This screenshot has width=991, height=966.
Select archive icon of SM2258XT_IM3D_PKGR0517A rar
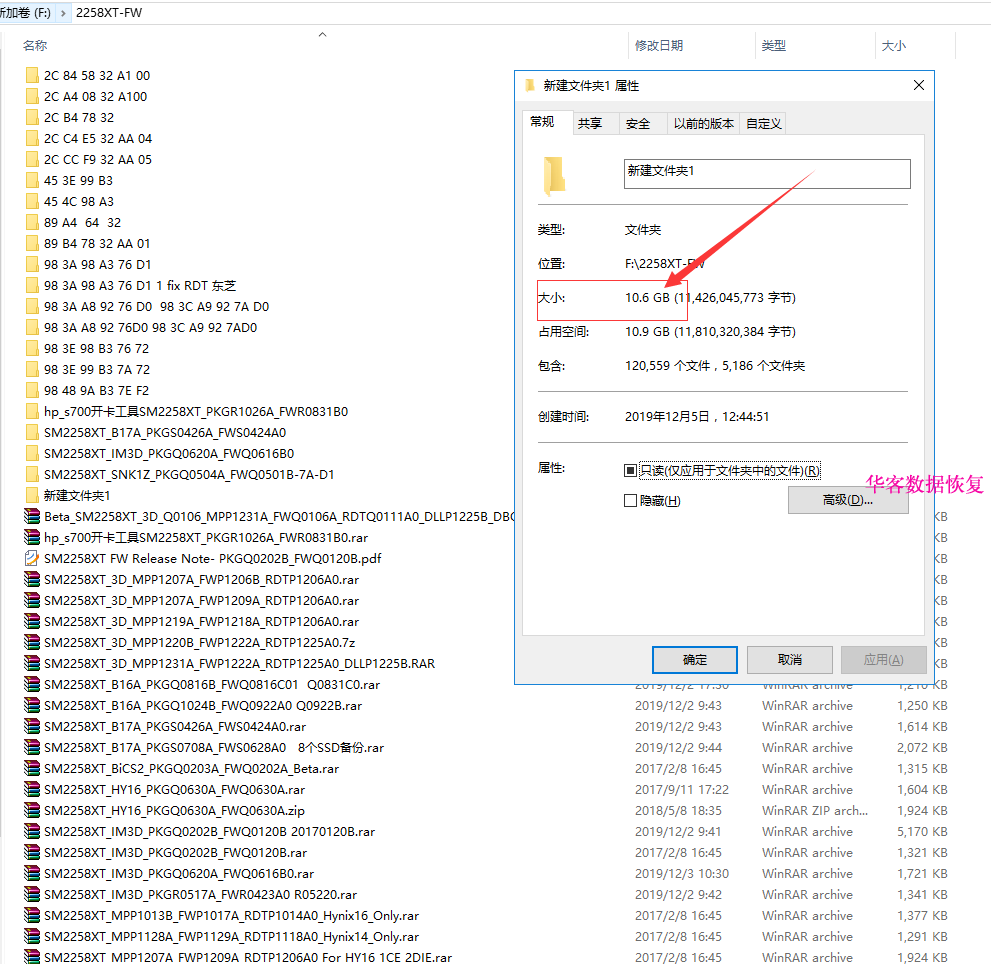point(32,895)
